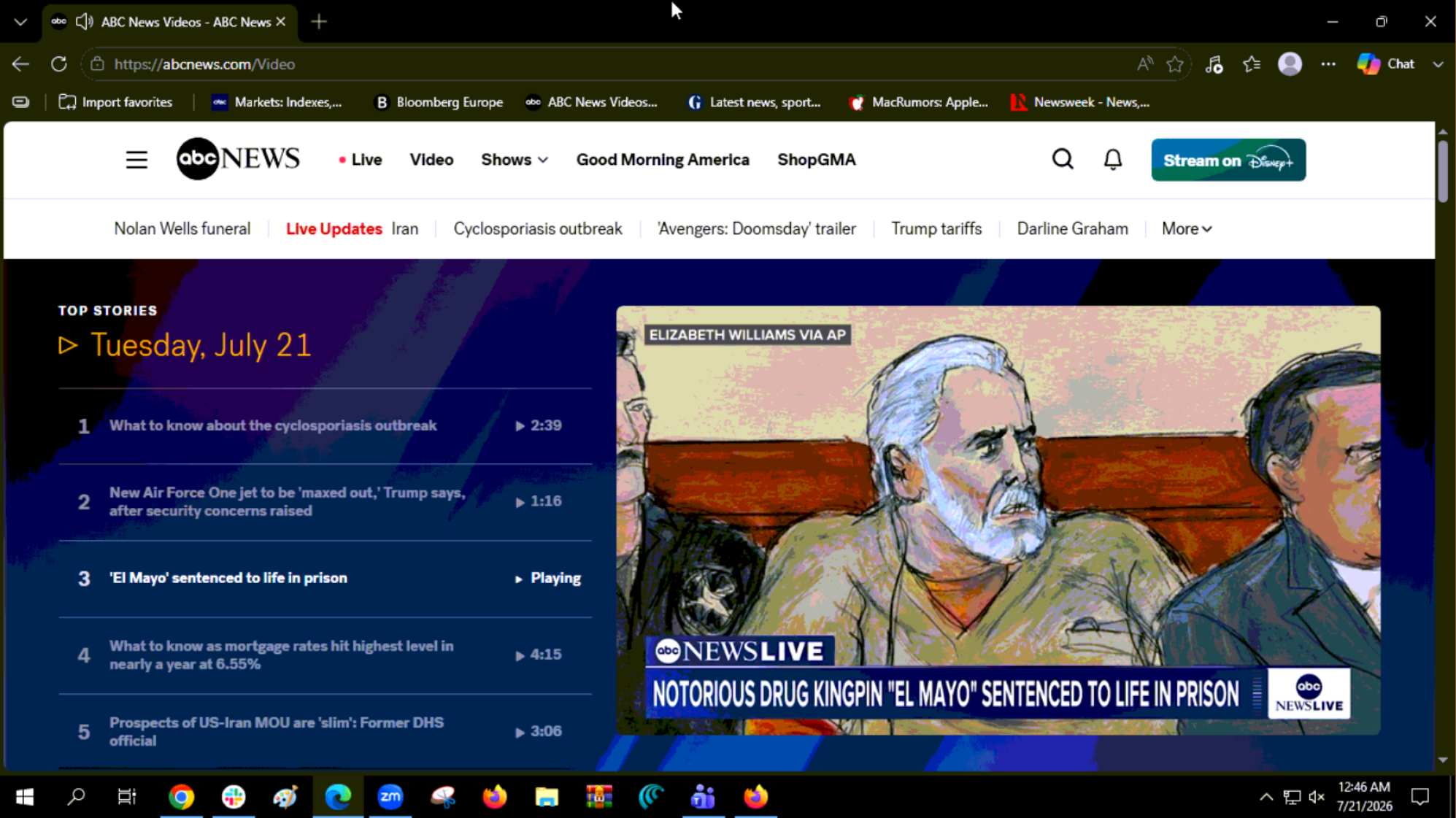Click the El Mayo video player

click(x=998, y=520)
